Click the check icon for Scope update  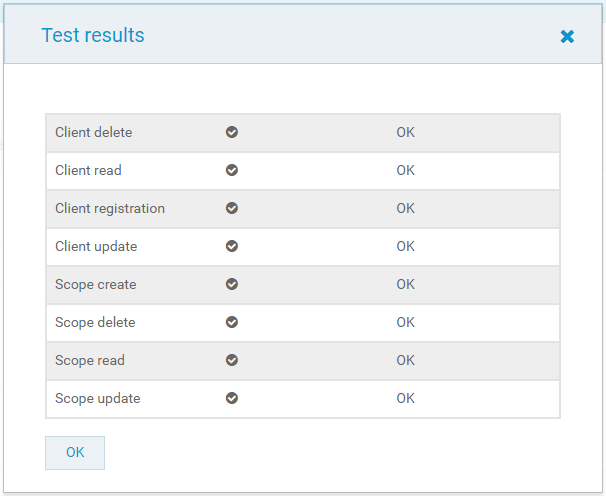point(232,398)
